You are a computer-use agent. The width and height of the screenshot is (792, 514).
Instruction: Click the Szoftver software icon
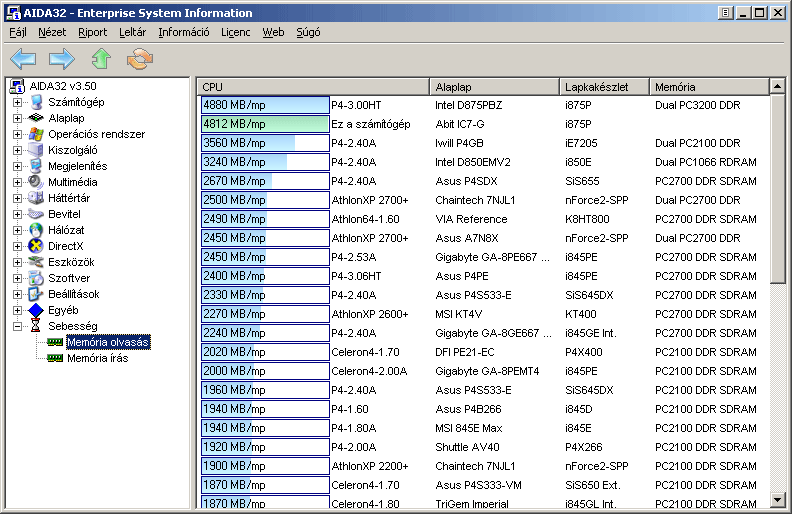[x=36, y=278]
